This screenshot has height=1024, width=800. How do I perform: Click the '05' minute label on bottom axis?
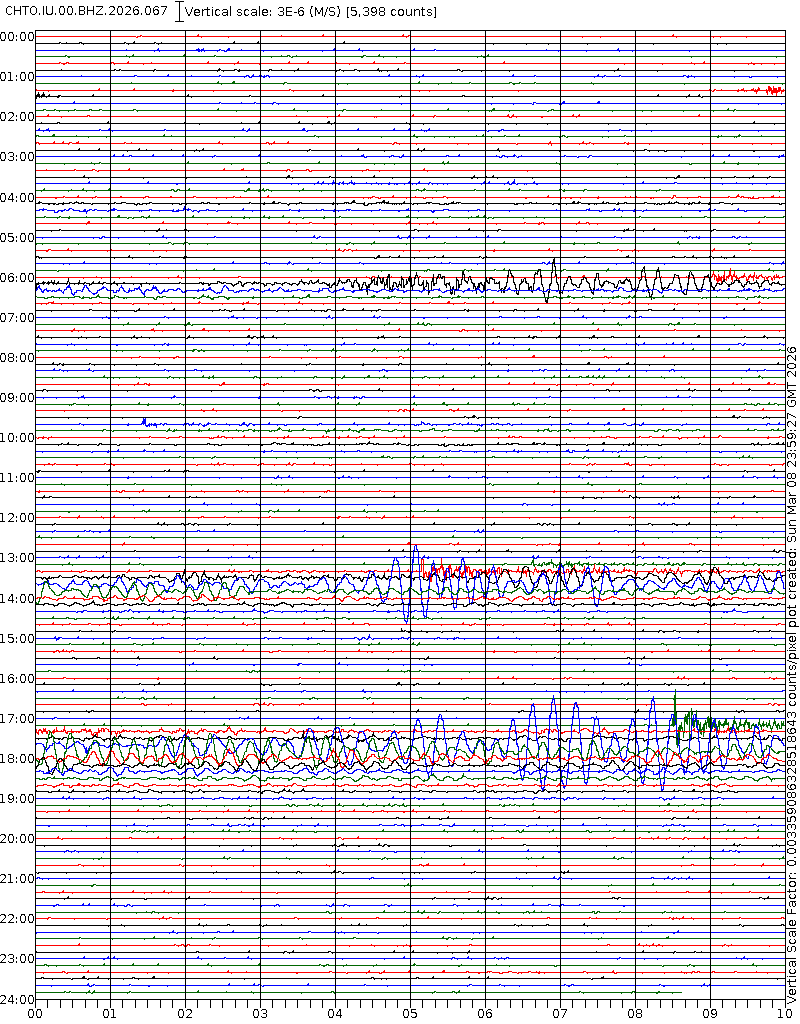(410, 1013)
